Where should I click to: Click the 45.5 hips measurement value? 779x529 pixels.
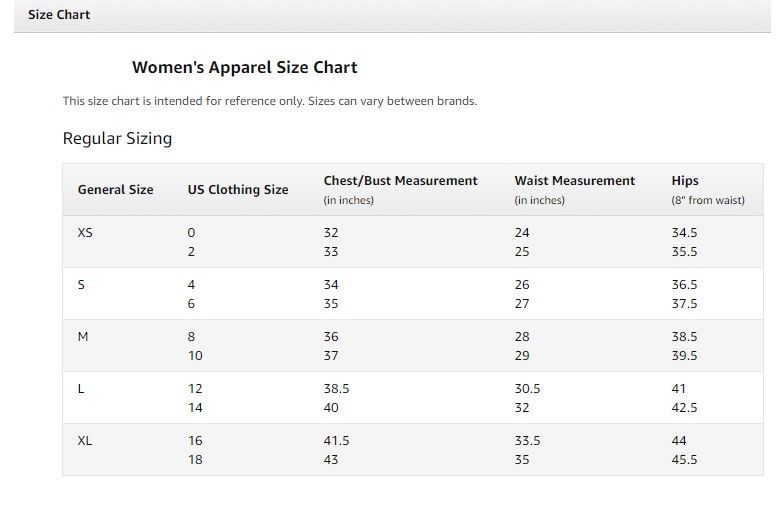point(684,460)
